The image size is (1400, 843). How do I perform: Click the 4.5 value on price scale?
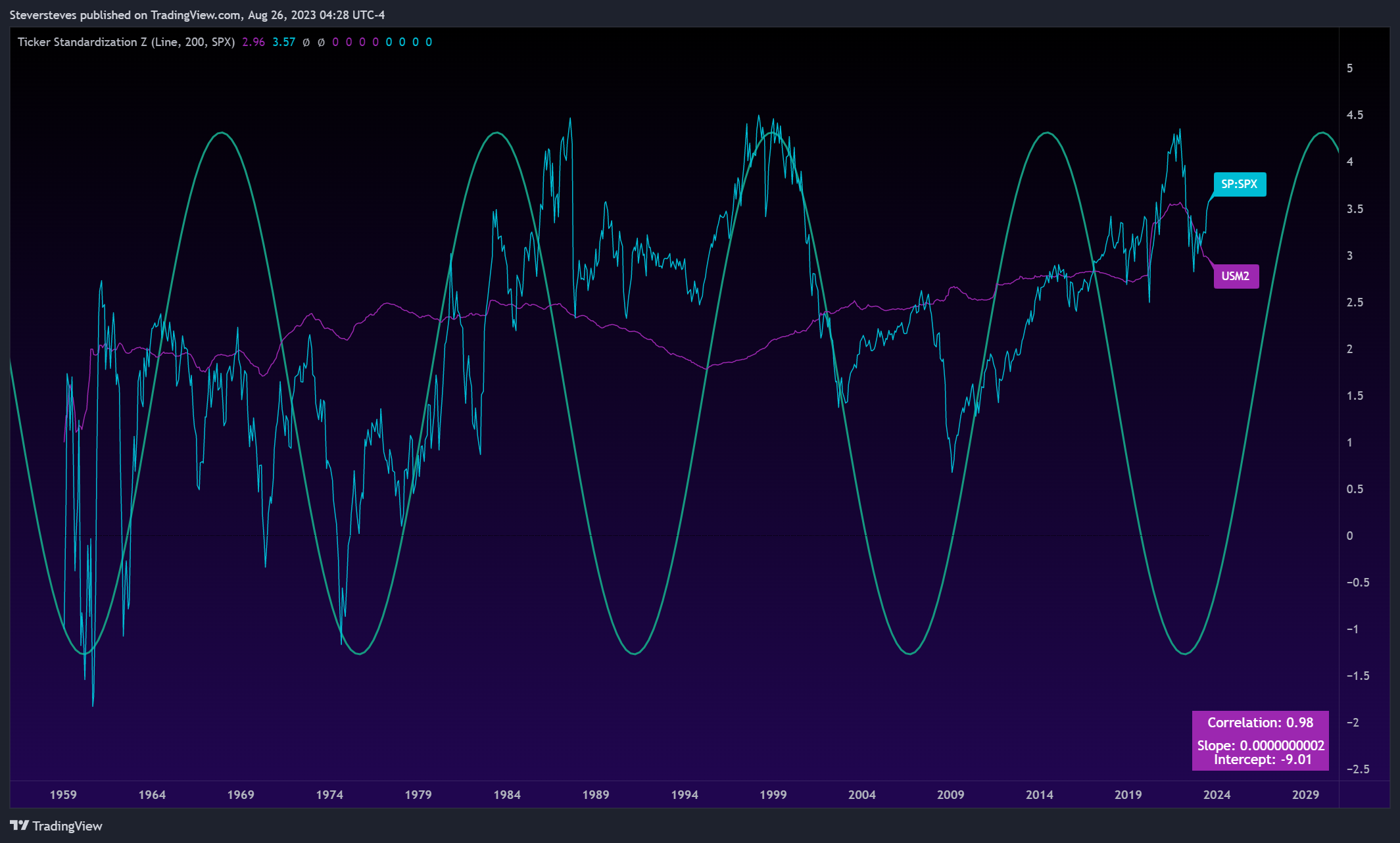1355,115
